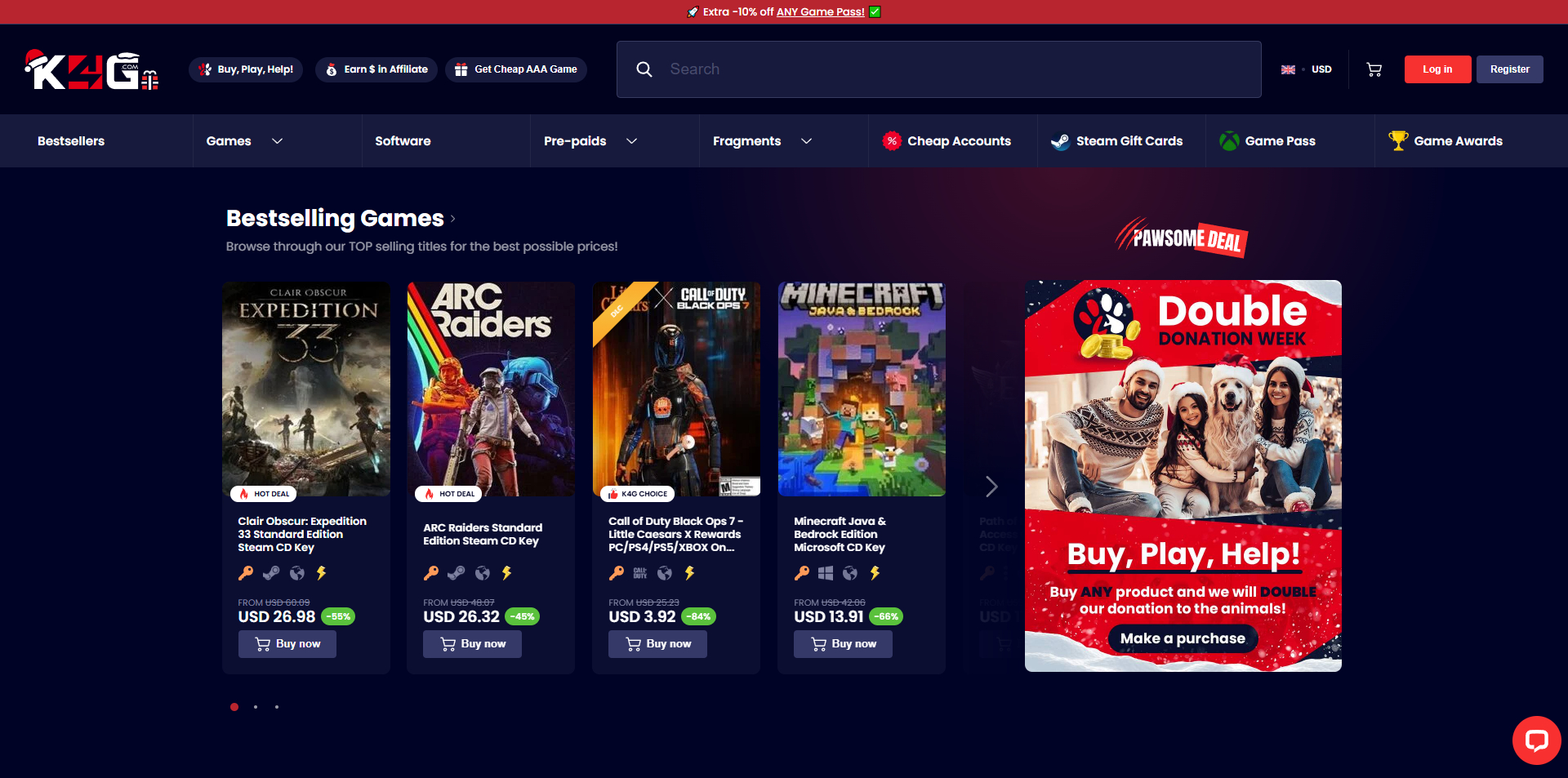This screenshot has height=778, width=1568.
Task: Click the Cheap Accounts percent icon
Action: [x=892, y=141]
